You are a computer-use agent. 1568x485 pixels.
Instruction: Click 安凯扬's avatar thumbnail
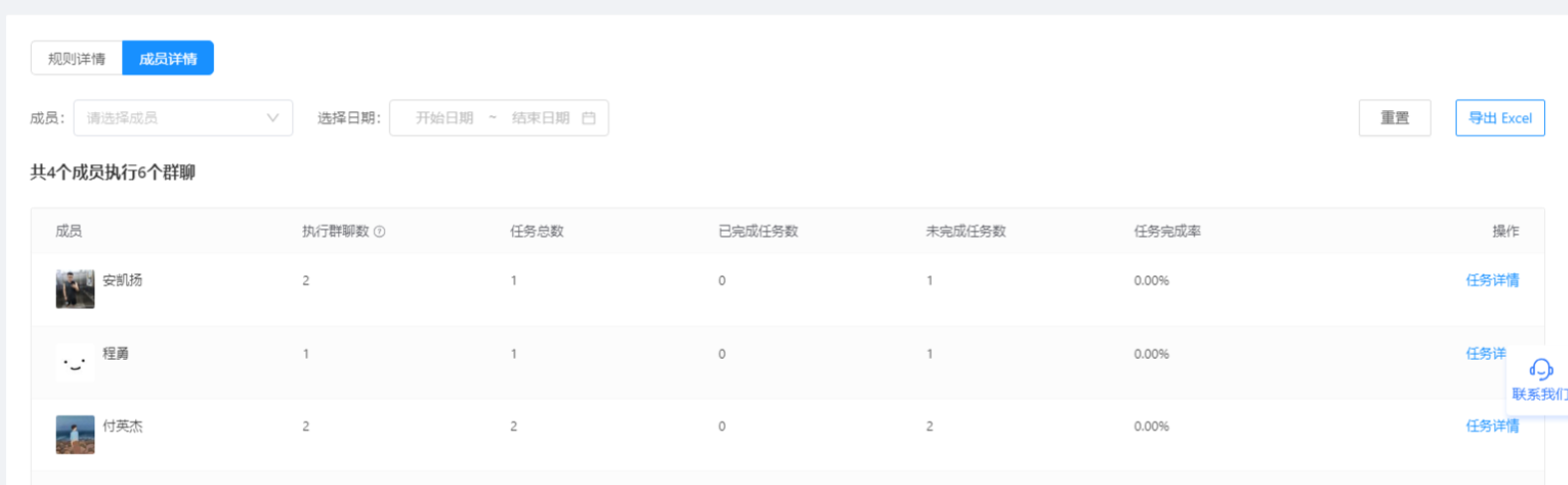pyautogui.click(x=75, y=288)
